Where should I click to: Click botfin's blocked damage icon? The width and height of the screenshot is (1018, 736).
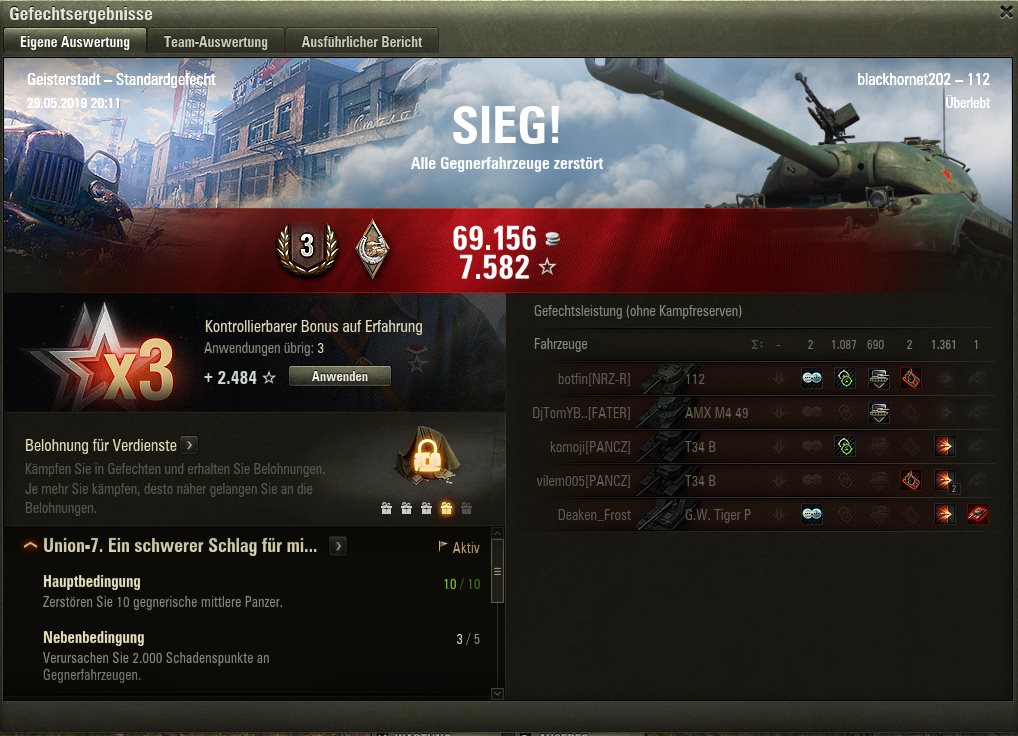coord(878,378)
